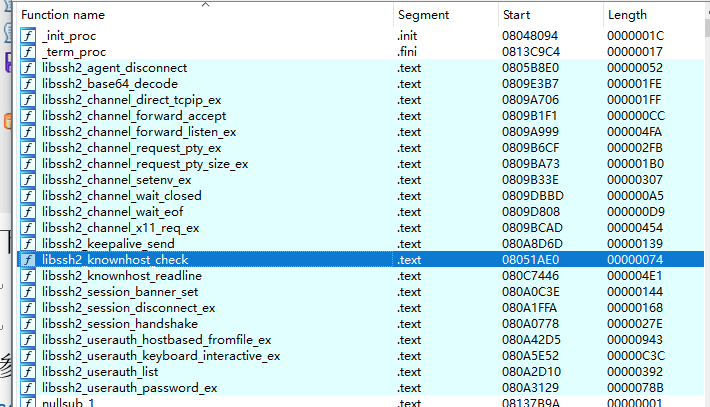This screenshot has width=710, height=407.
Task: Click function icon beside libssh2_channel_forward_accept
Action: [28, 116]
